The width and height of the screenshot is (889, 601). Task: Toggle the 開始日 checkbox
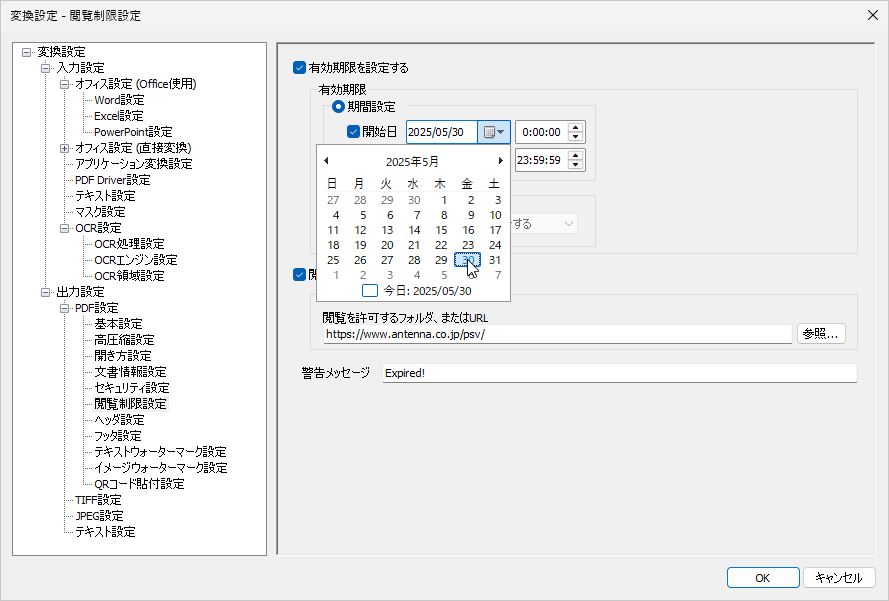(353, 132)
